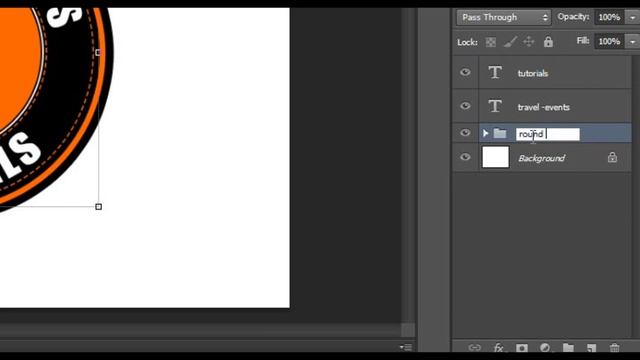Click inside the group rename text field

tap(548, 134)
